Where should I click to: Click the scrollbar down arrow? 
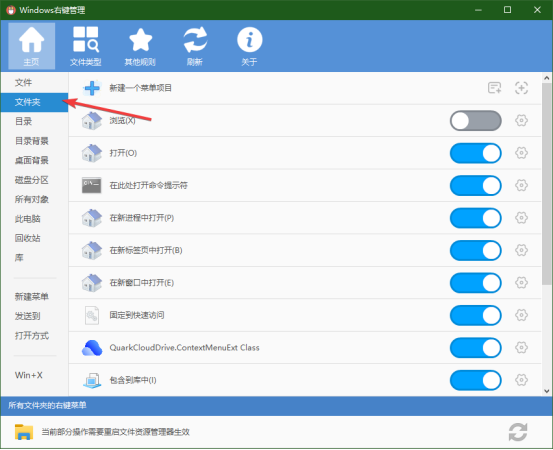click(x=547, y=391)
